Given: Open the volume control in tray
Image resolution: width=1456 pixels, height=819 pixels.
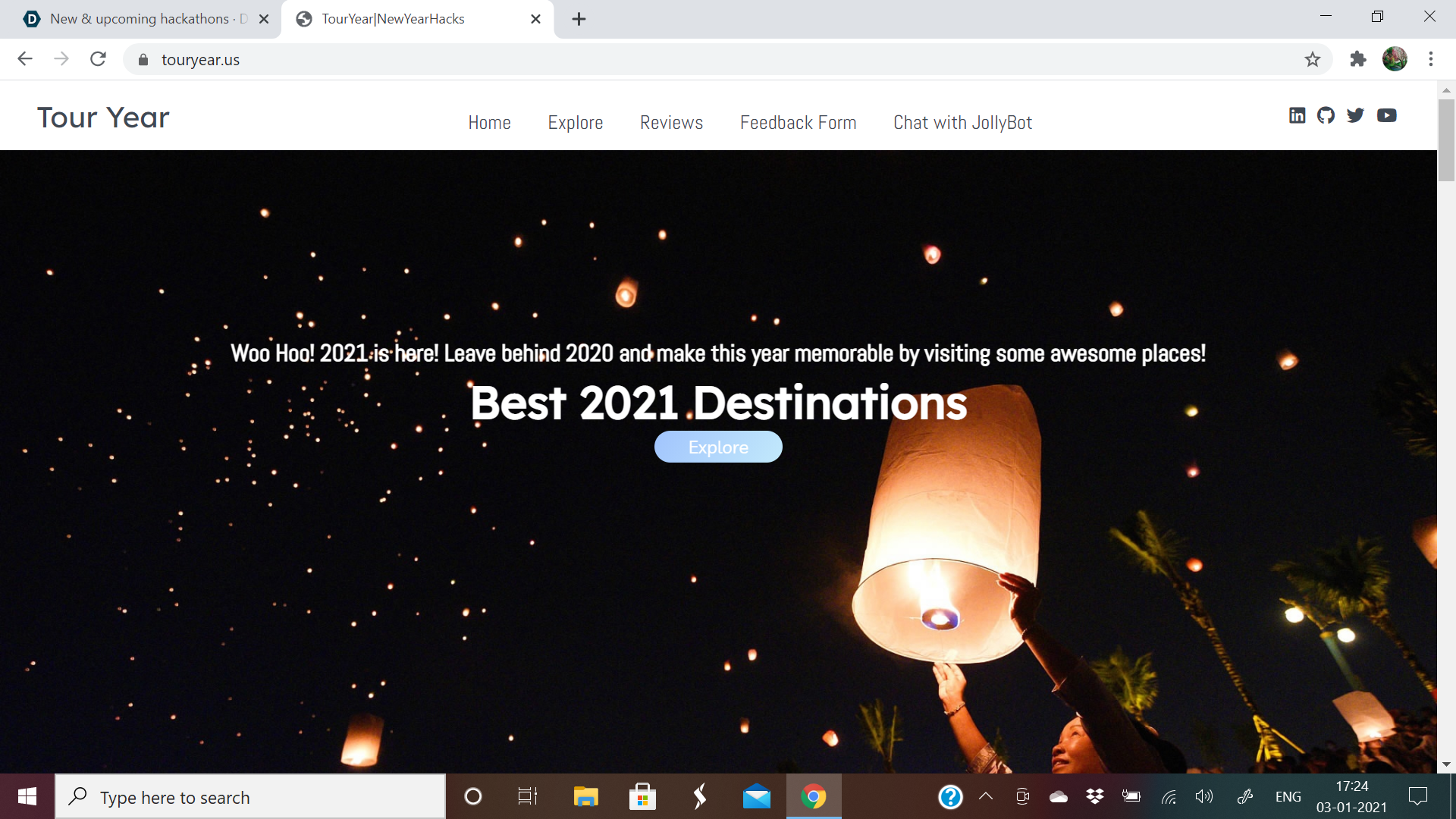Looking at the screenshot, I should point(1203,796).
